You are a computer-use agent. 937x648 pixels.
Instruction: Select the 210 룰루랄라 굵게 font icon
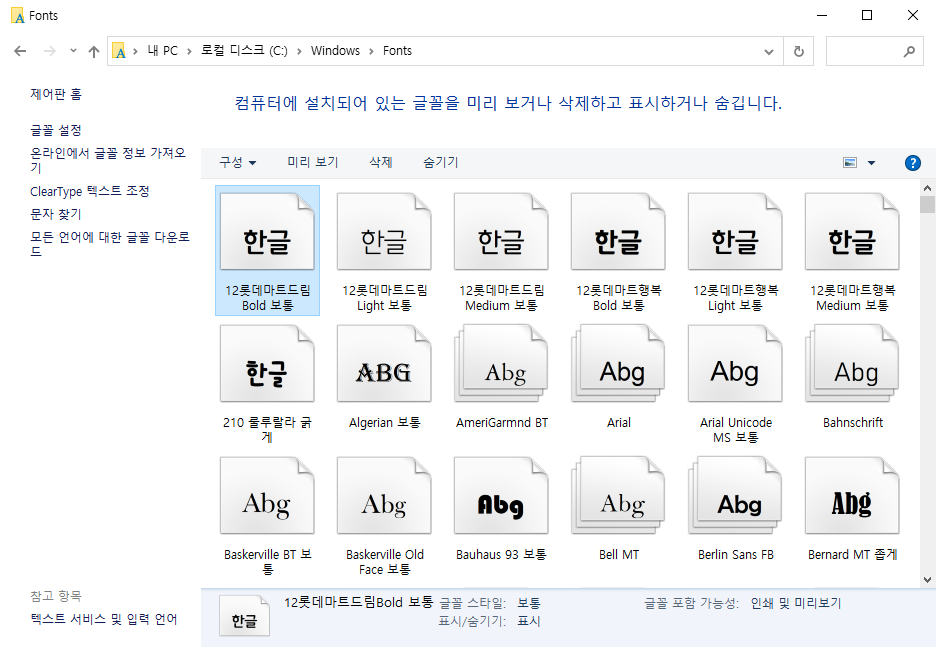(x=267, y=363)
